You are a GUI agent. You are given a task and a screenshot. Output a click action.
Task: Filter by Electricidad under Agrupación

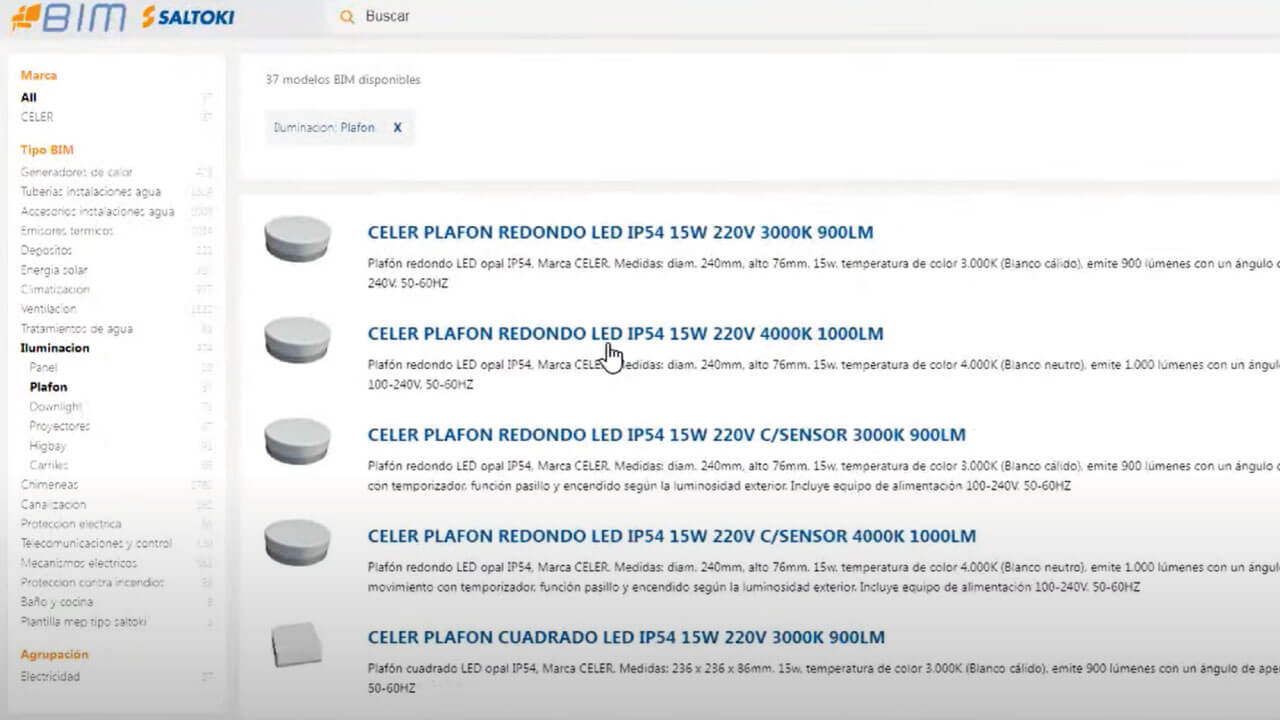[x=50, y=677]
